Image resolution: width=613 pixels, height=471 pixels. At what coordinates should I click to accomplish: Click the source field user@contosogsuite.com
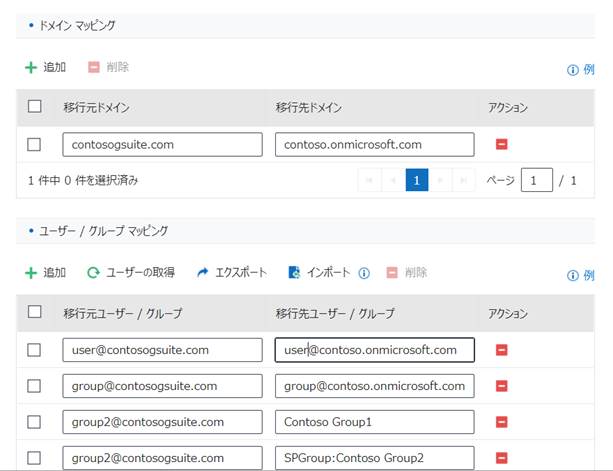coord(162,350)
